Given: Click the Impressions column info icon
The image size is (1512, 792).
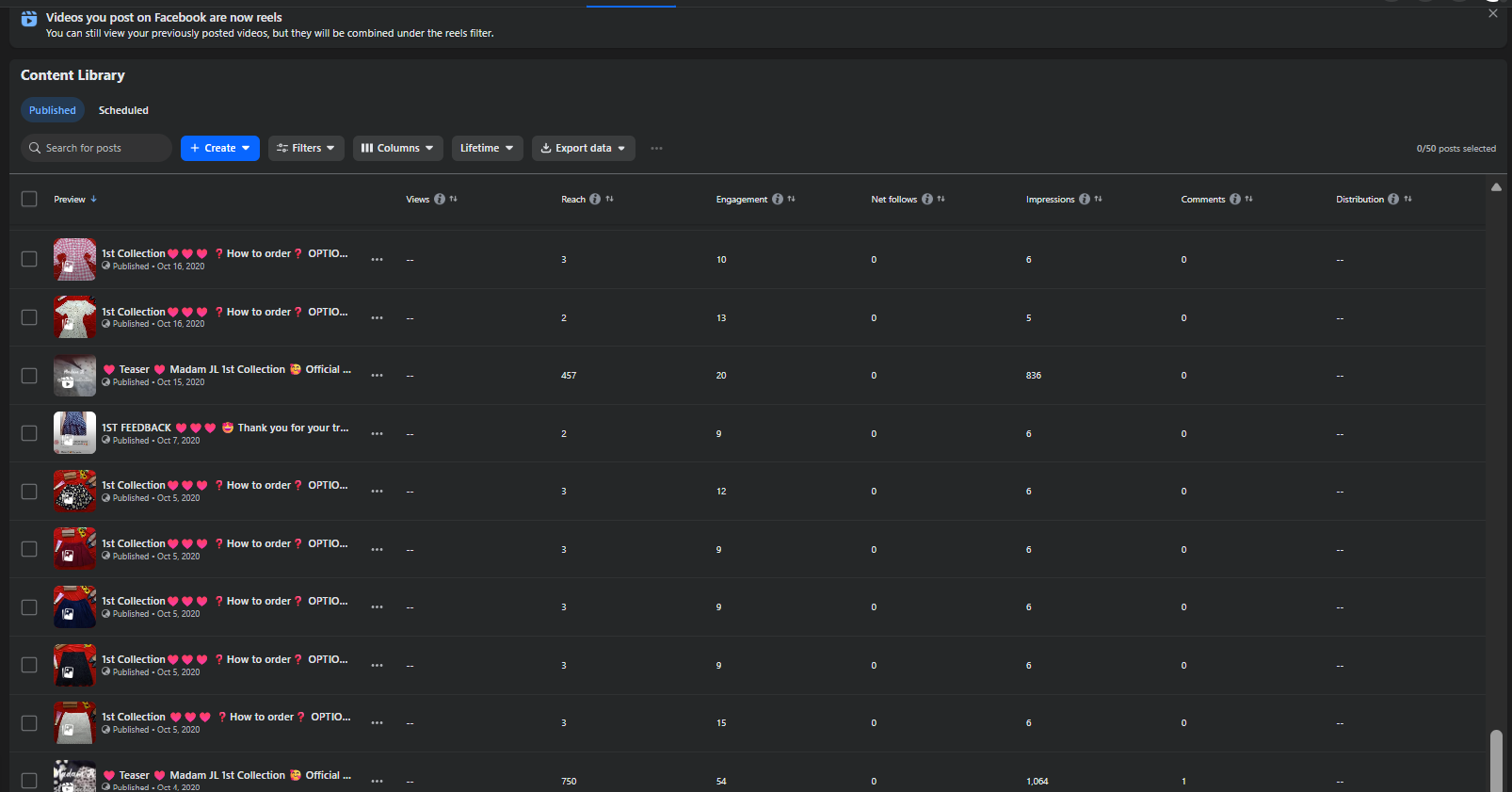Looking at the screenshot, I should [x=1085, y=200].
